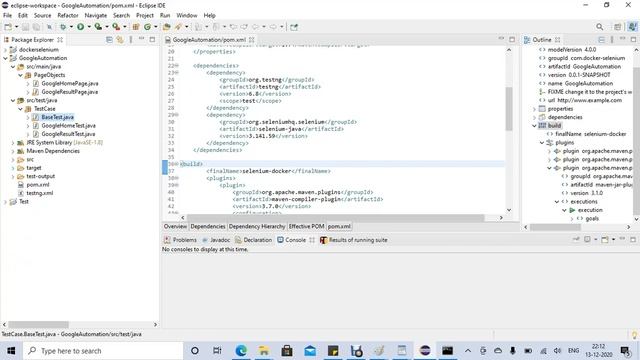Collapse the PageObjects package node
This screenshot has height=360, width=640.
pos(20,75)
